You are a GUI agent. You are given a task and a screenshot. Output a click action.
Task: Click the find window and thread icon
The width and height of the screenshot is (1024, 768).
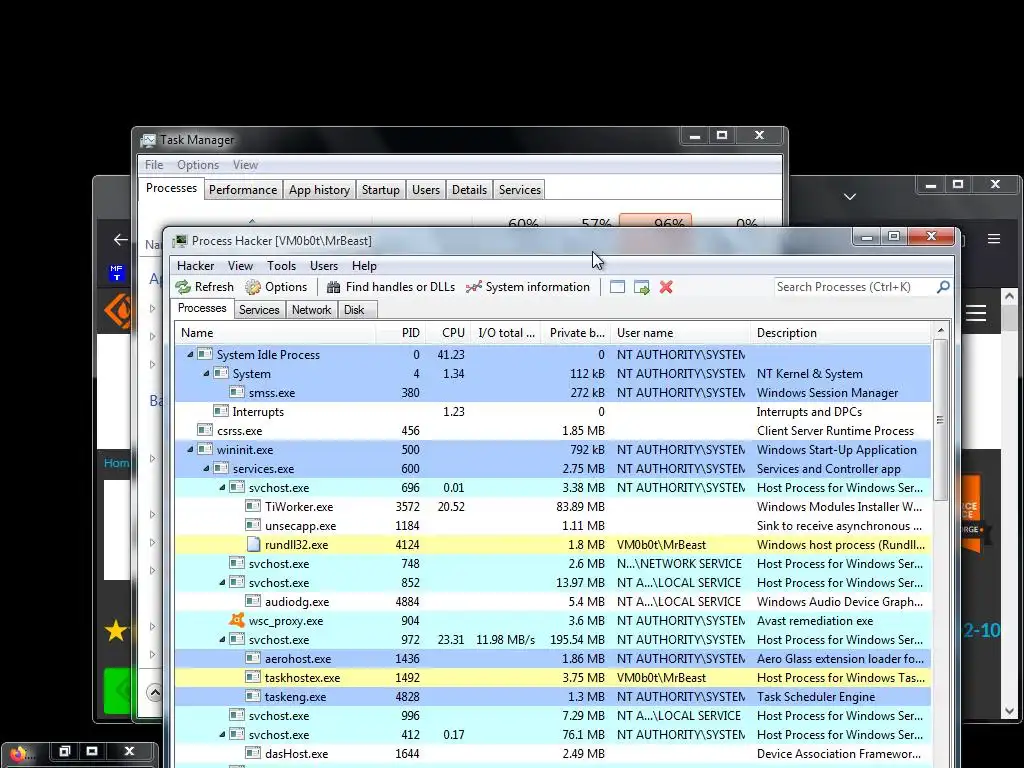[642, 287]
